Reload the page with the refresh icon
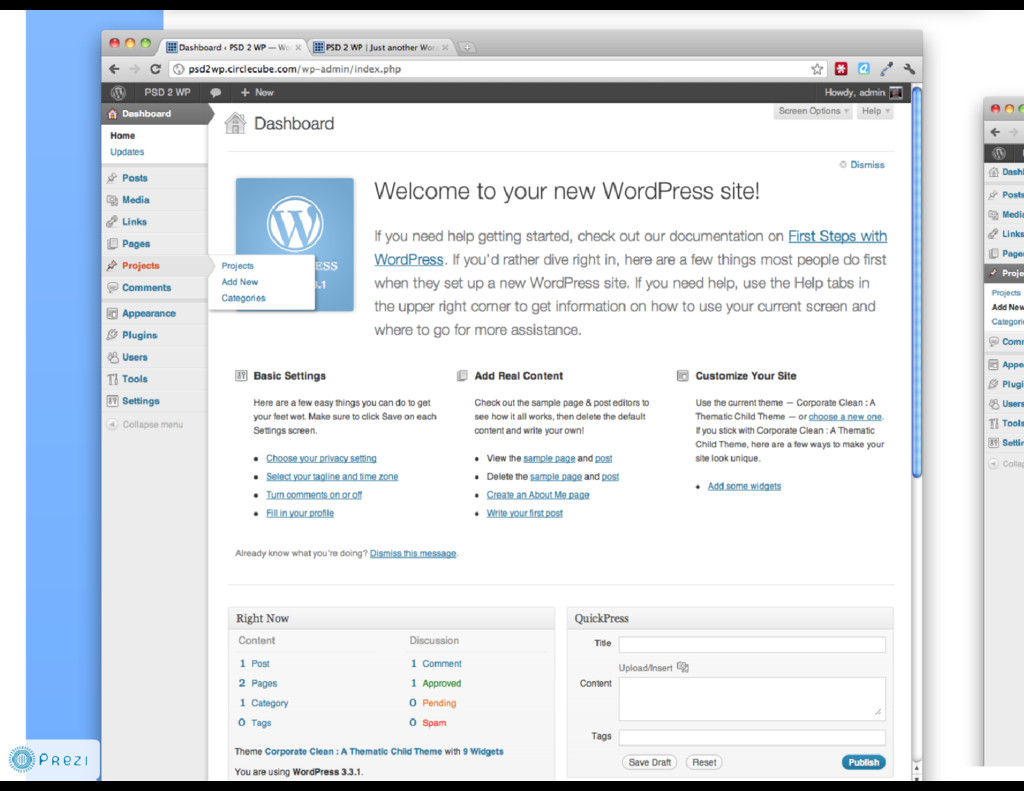1024x791 pixels. pos(155,69)
